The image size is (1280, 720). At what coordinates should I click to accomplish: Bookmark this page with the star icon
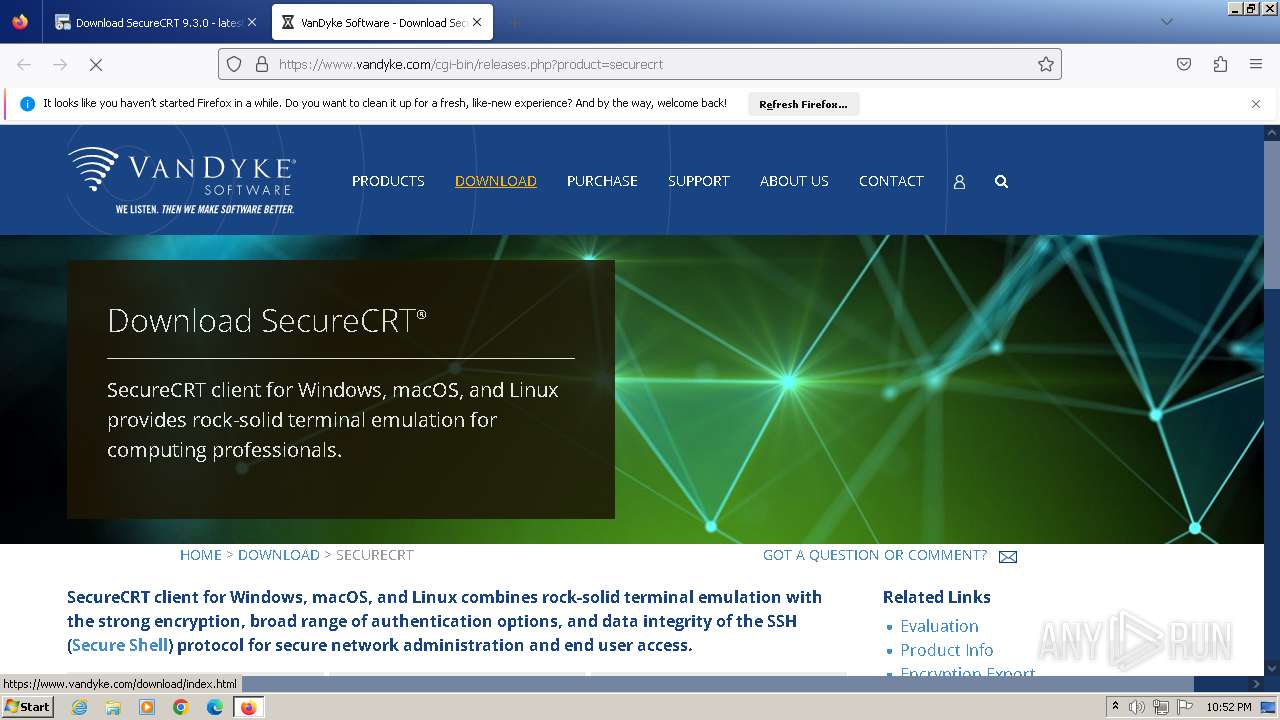tap(1046, 64)
